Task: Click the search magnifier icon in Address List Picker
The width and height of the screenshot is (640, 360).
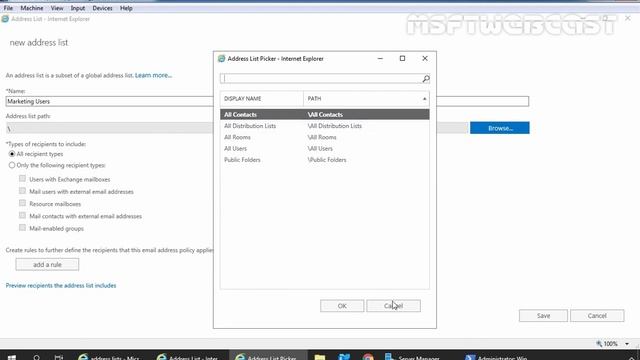Action: tap(426, 78)
